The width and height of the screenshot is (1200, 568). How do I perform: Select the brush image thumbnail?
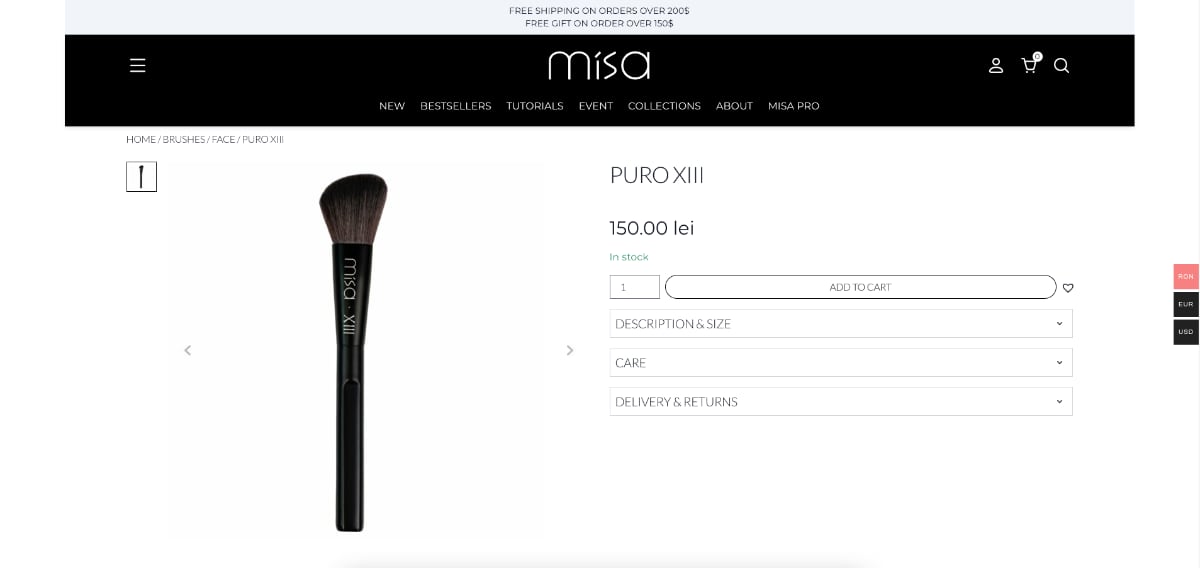tap(141, 177)
